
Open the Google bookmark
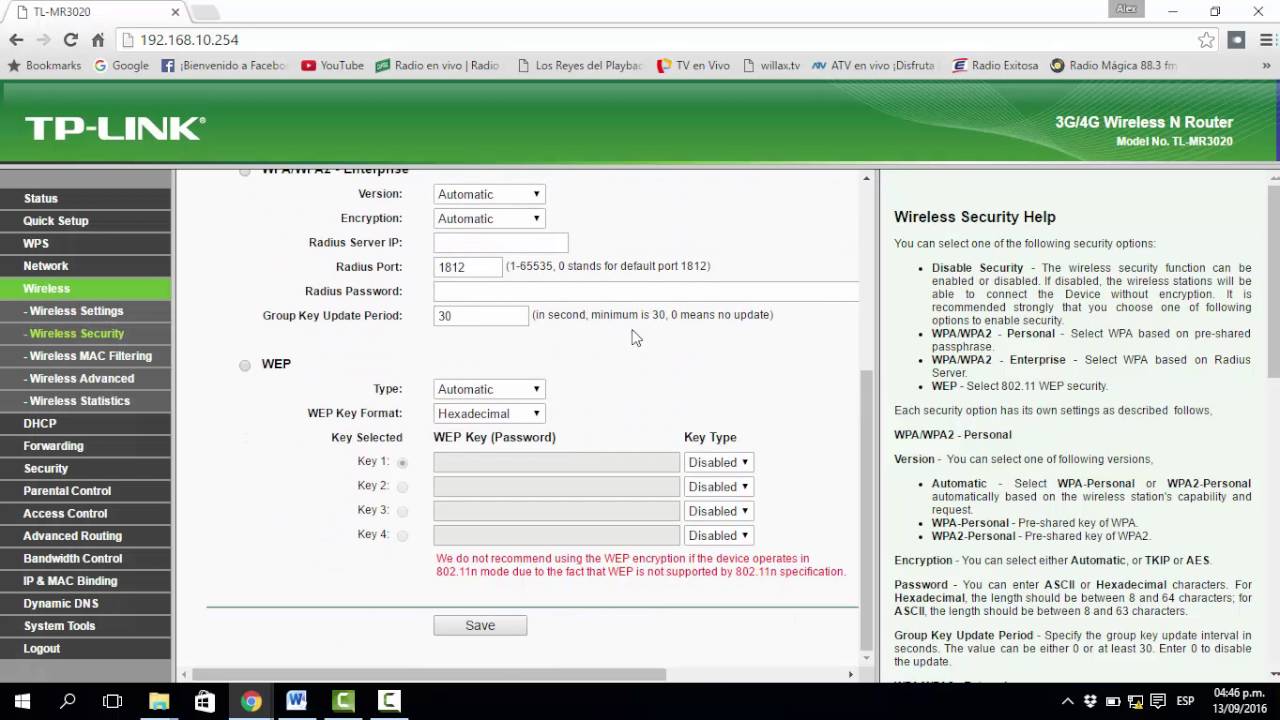click(x=121, y=65)
